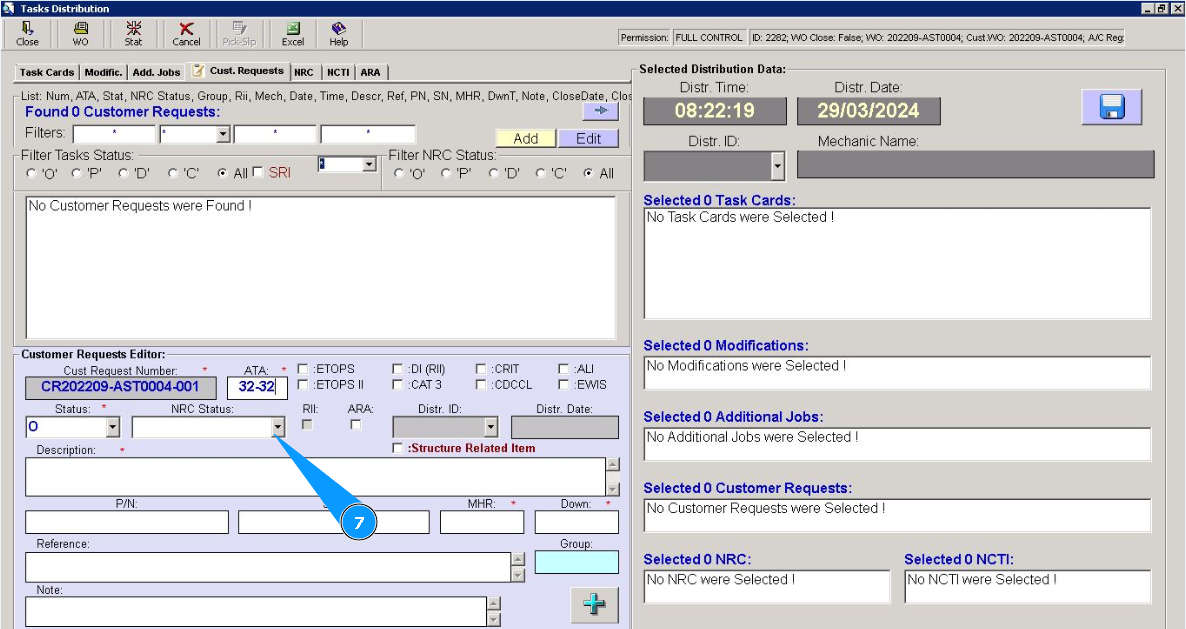Click the blue right-arrow button
This screenshot has height=629, width=1186.
click(x=601, y=110)
